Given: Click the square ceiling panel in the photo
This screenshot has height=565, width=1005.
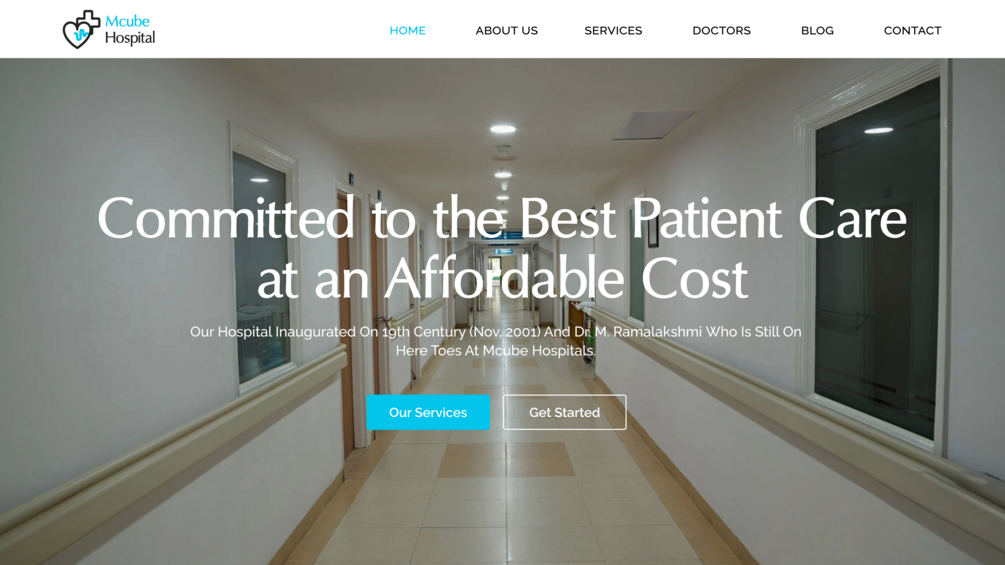Looking at the screenshot, I should [x=654, y=125].
